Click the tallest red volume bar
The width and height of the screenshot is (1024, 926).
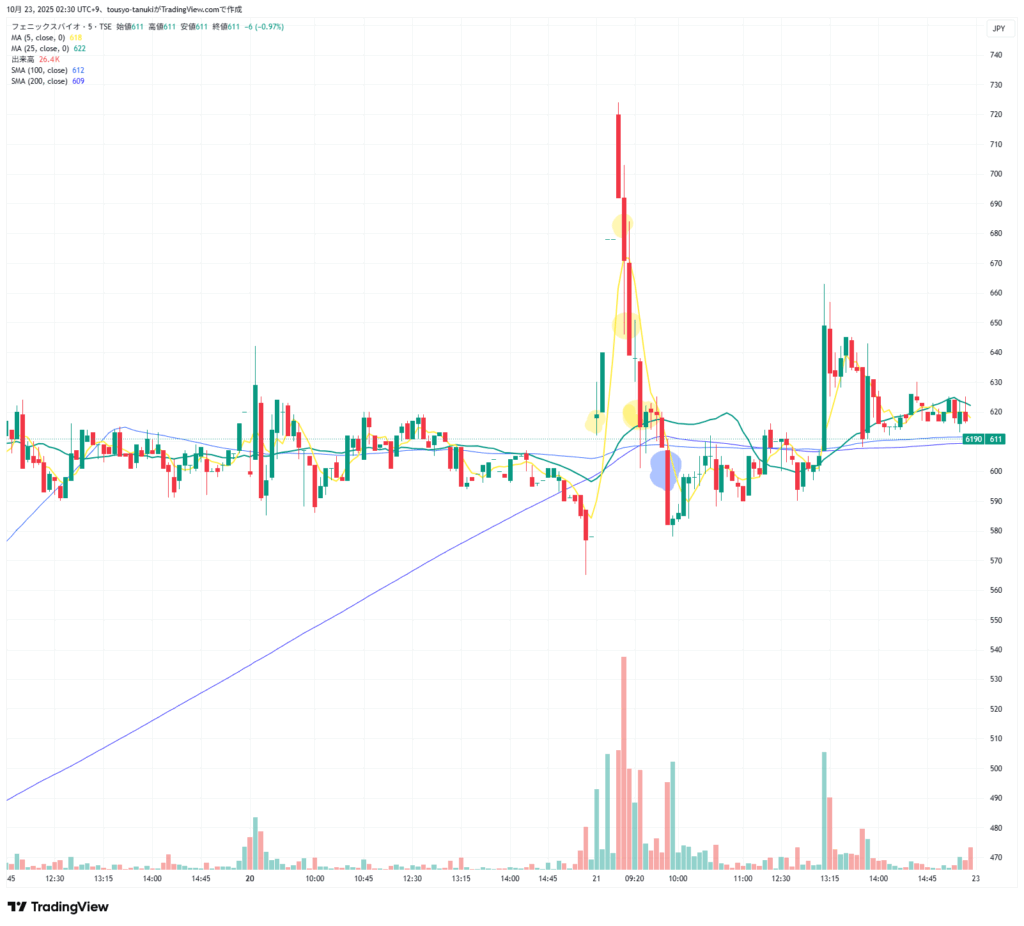(623, 762)
